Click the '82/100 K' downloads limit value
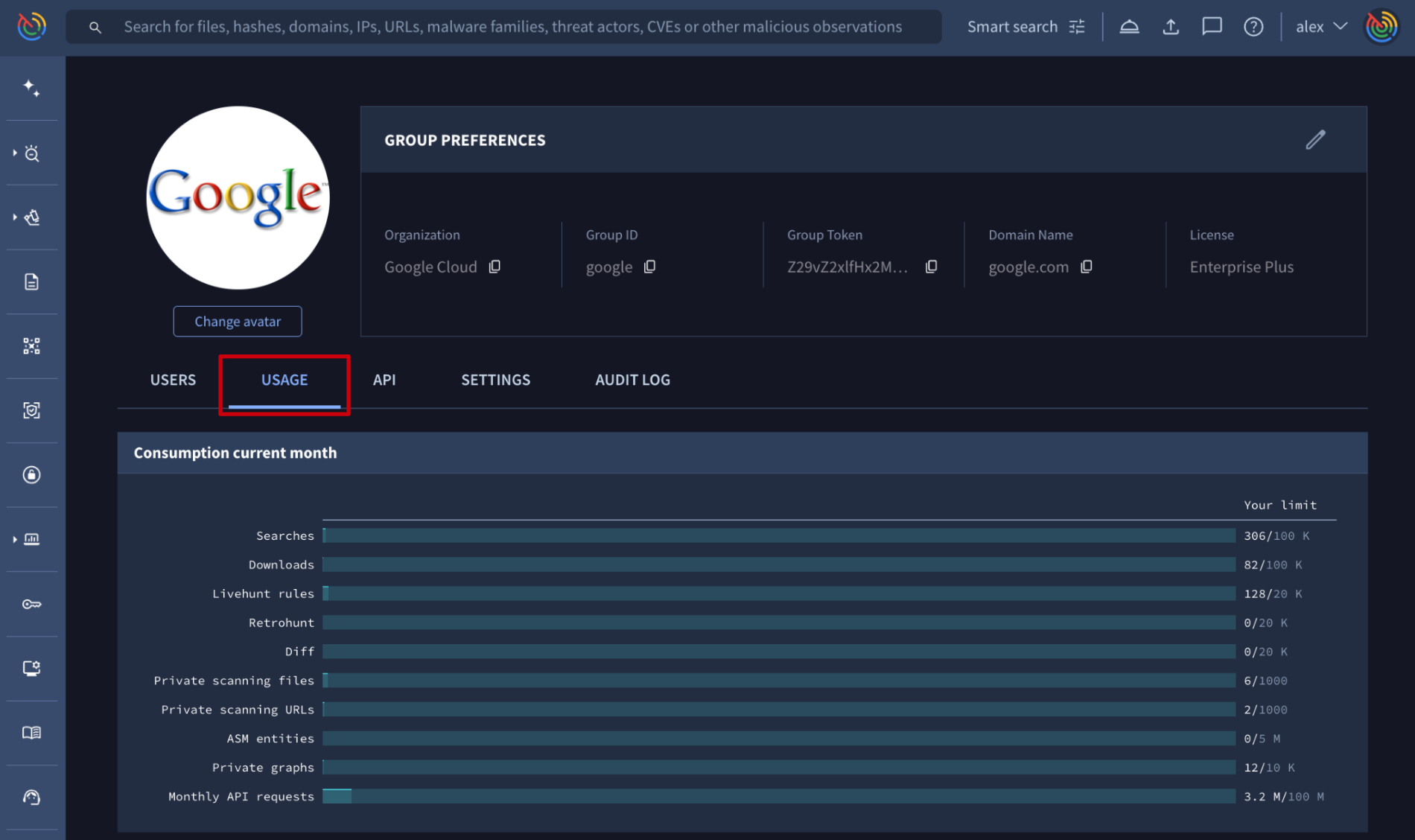The width and height of the screenshot is (1415, 840). click(x=1273, y=564)
